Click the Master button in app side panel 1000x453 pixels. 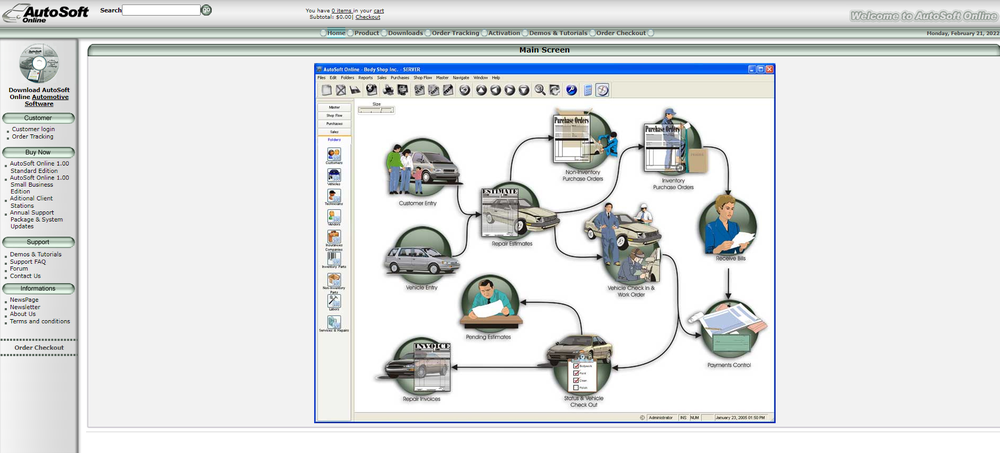point(334,107)
